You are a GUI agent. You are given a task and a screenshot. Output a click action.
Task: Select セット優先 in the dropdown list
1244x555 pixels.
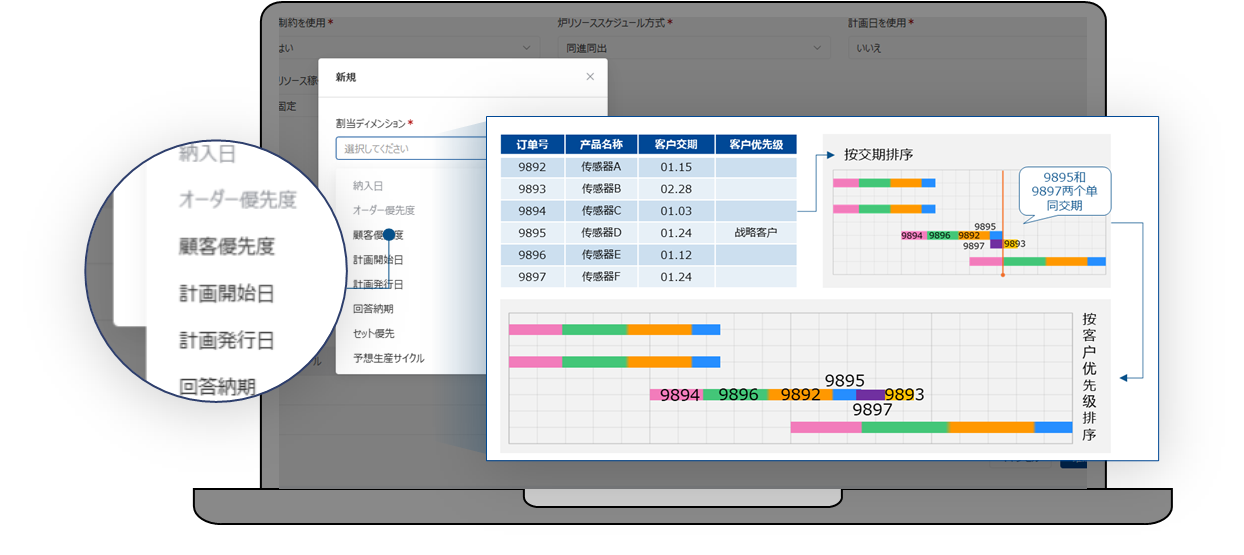[373, 333]
